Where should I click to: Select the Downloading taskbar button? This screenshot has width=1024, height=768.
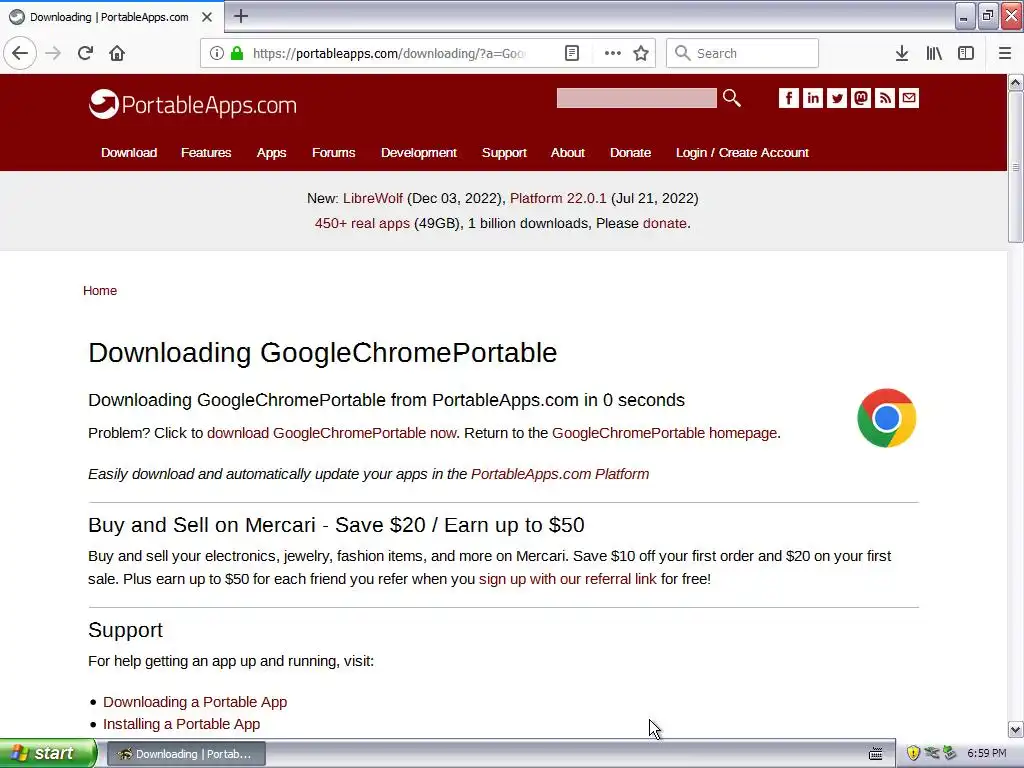[x=186, y=754]
